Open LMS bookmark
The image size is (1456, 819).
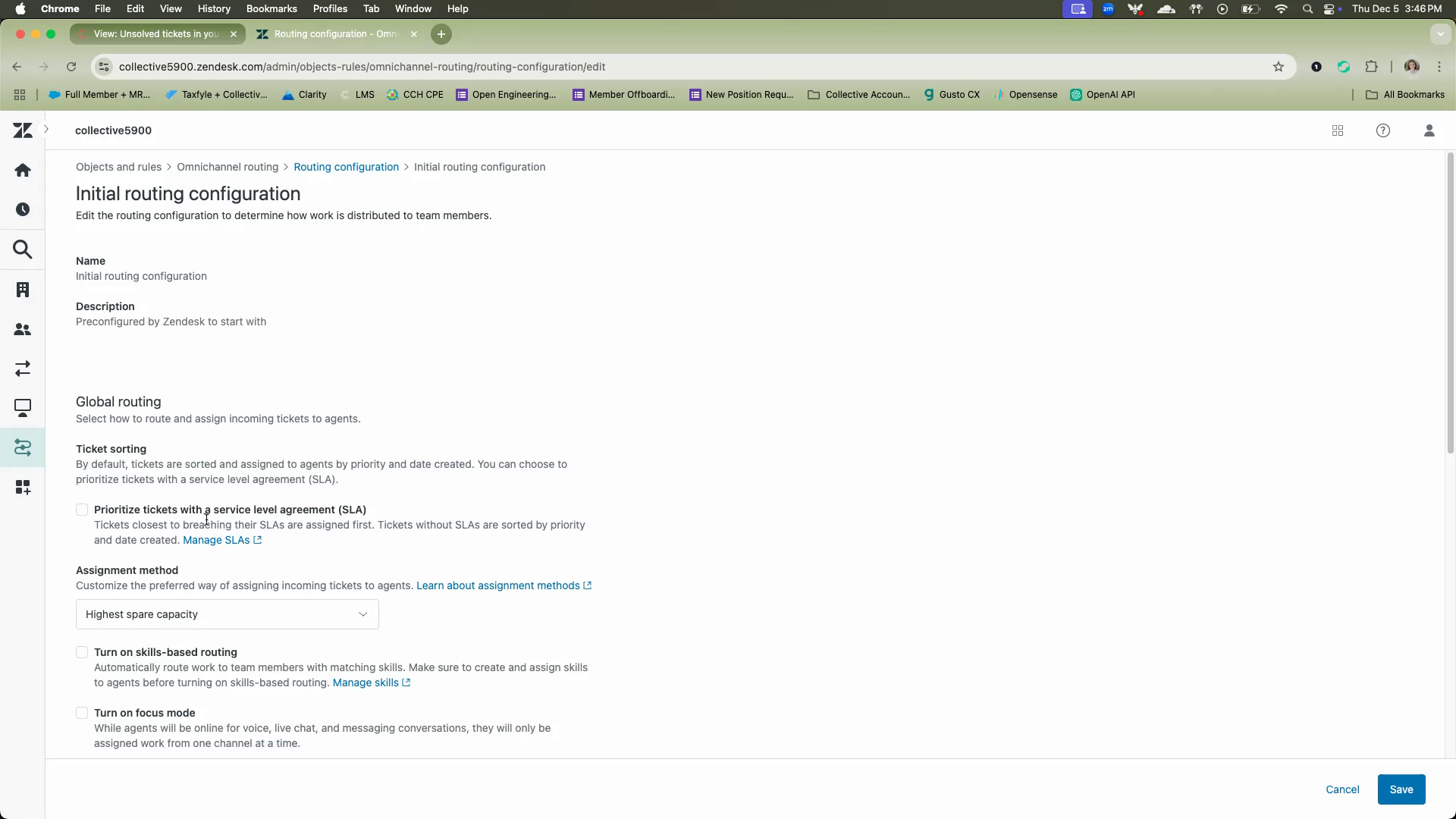tap(357, 95)
